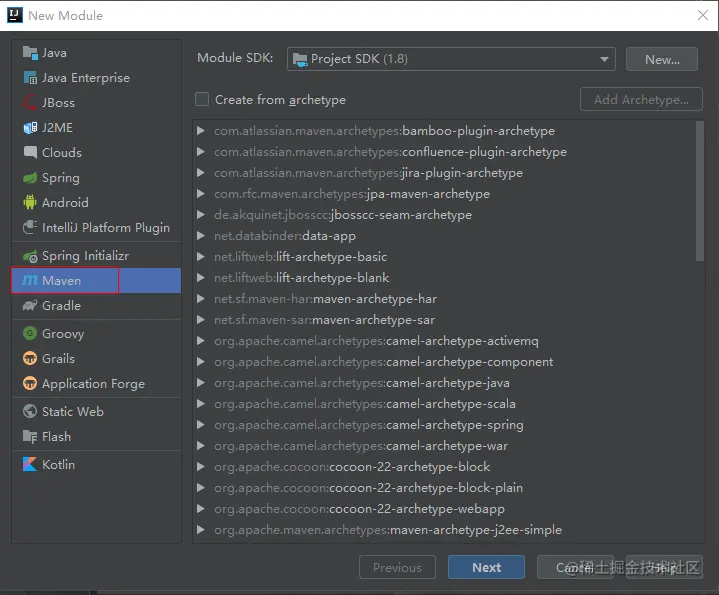The image size is (719, 595).
Task: Select camel-archetype-java row
Action: click(x=444, y=383)
